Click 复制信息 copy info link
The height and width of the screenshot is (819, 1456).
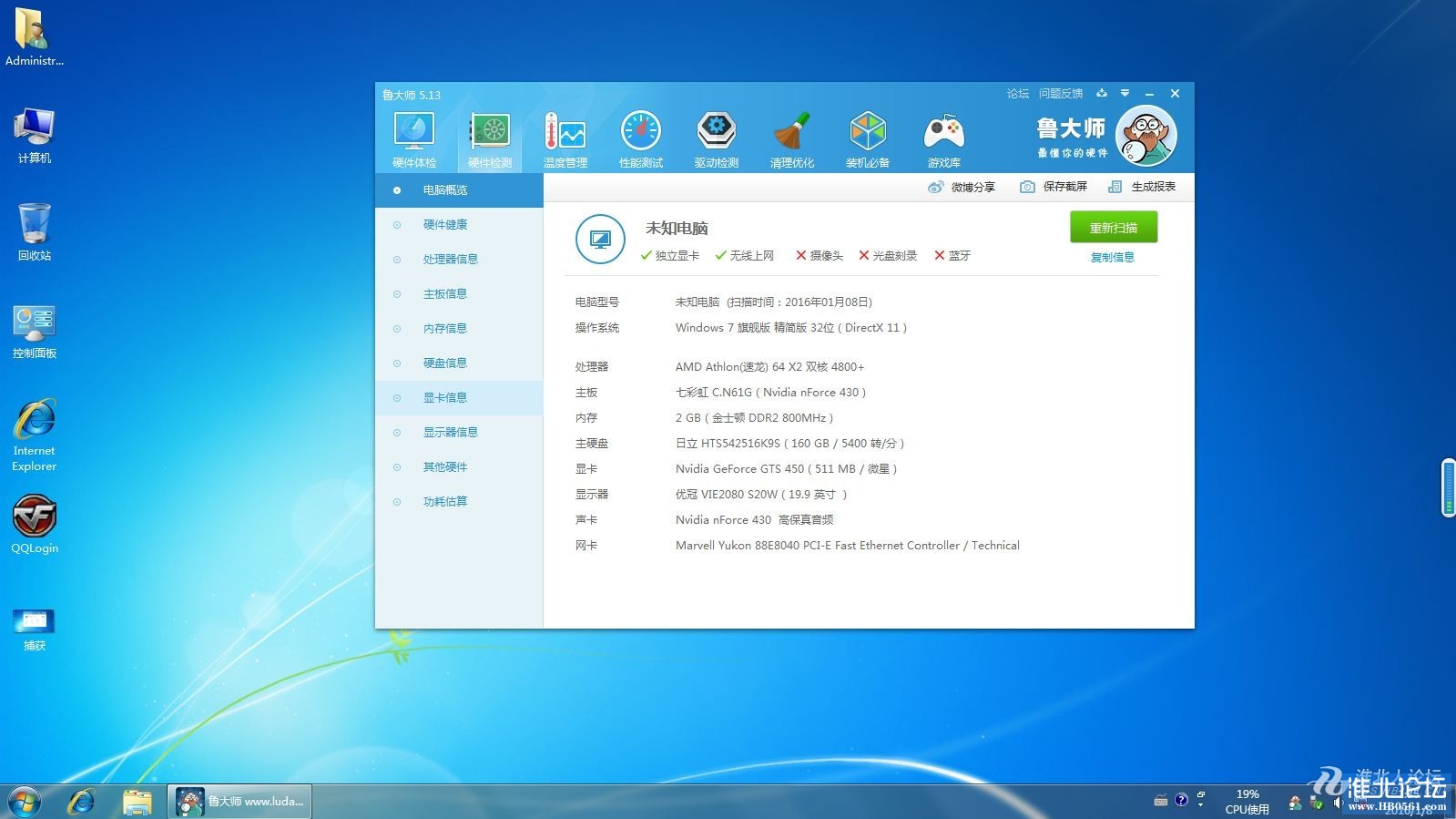(x=1113, y=258)
